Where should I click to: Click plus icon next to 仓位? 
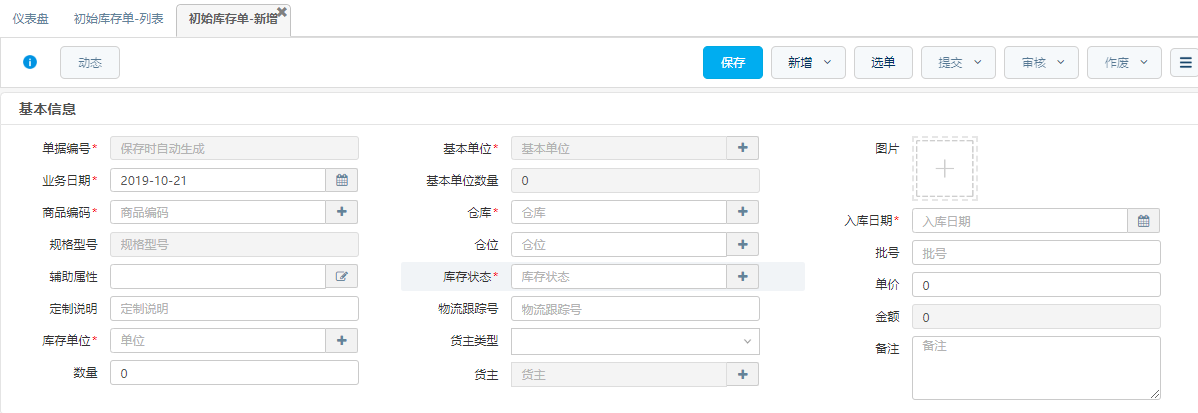tap(743, 244)
